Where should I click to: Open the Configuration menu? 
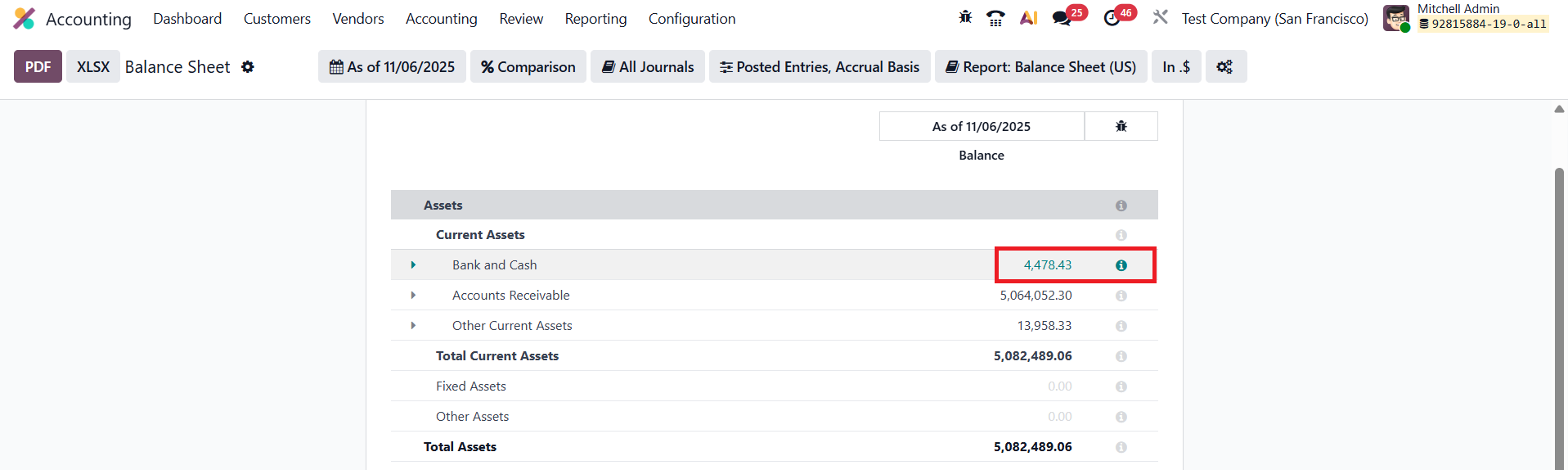click(691, 19)
